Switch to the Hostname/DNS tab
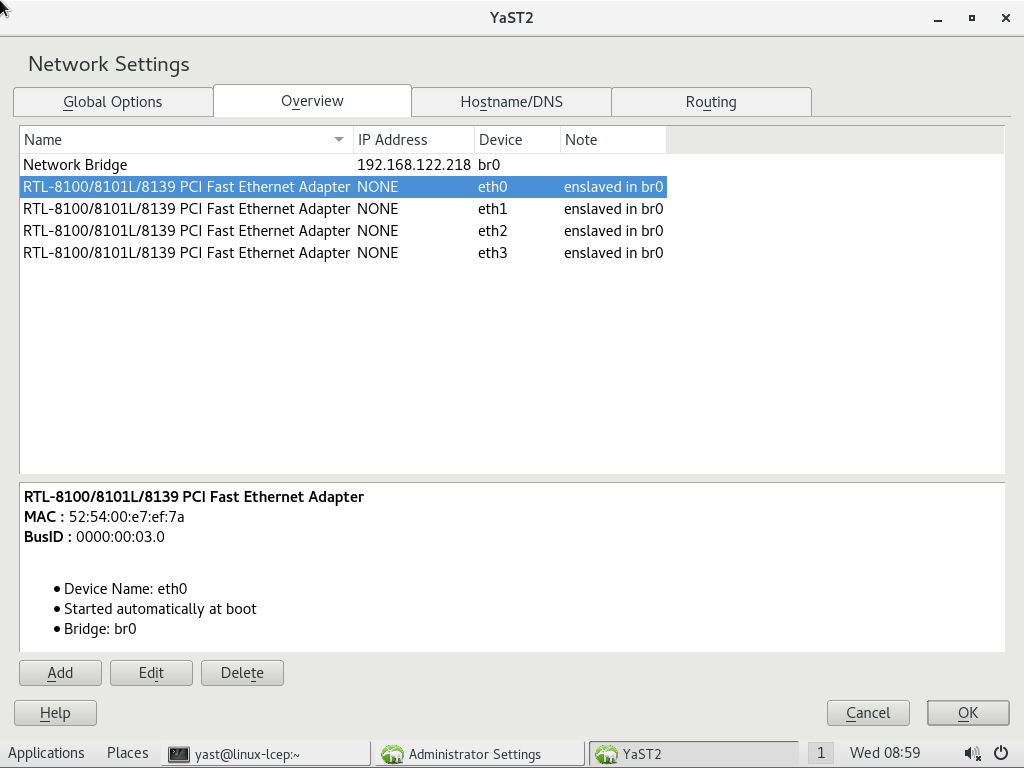The height and width of the screenshot is (768, 1024). coord(511,102)
